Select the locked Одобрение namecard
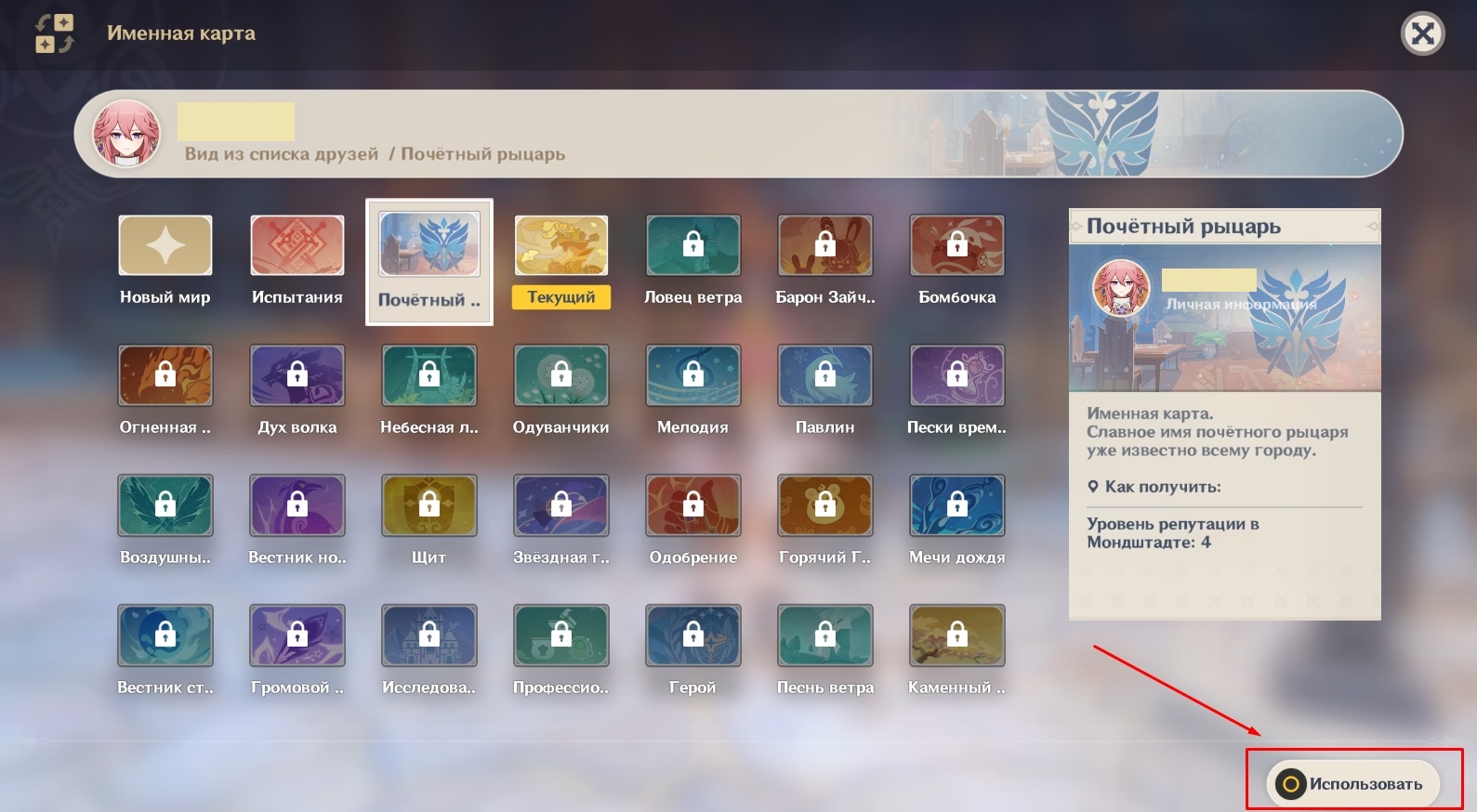The width and height of the screenshot is (1477, 812). click(x=693, y=505)
